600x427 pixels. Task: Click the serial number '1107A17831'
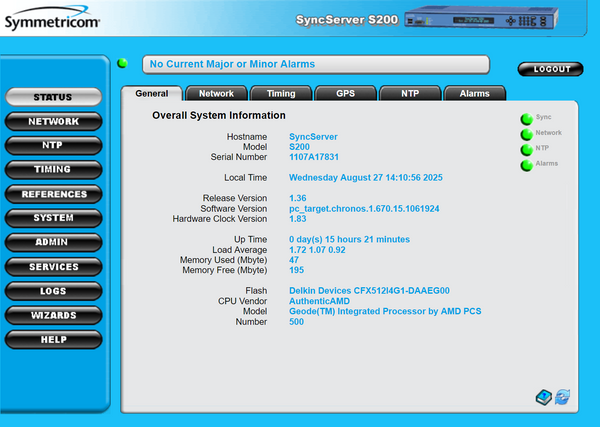point(314,157)
